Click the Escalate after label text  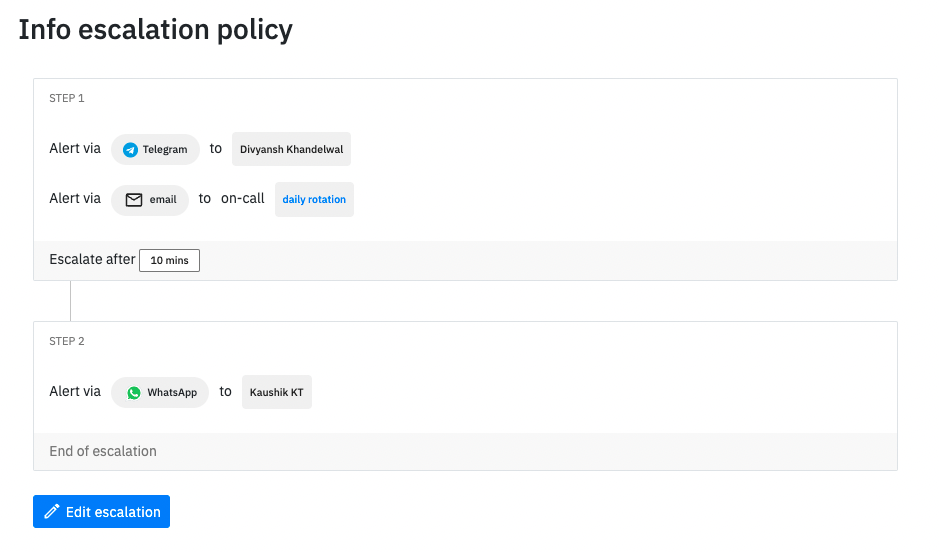tap(92, 259)
